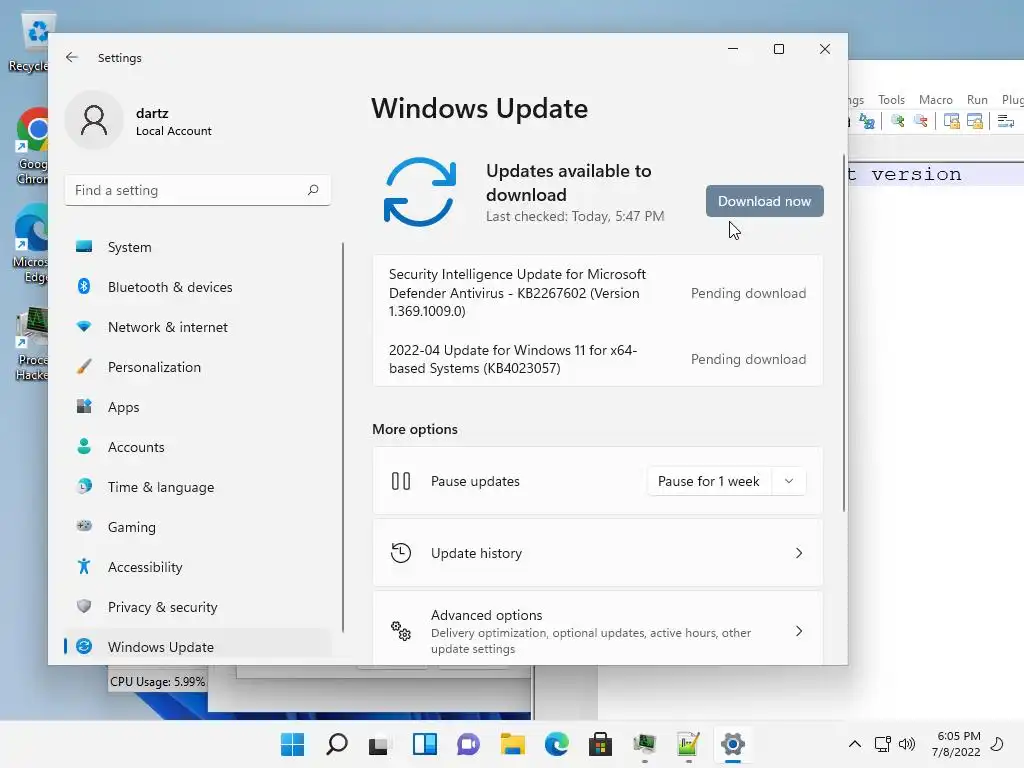
Task: Open the Process Hacker desktop shortcut
Action: [x=31, y=345]
